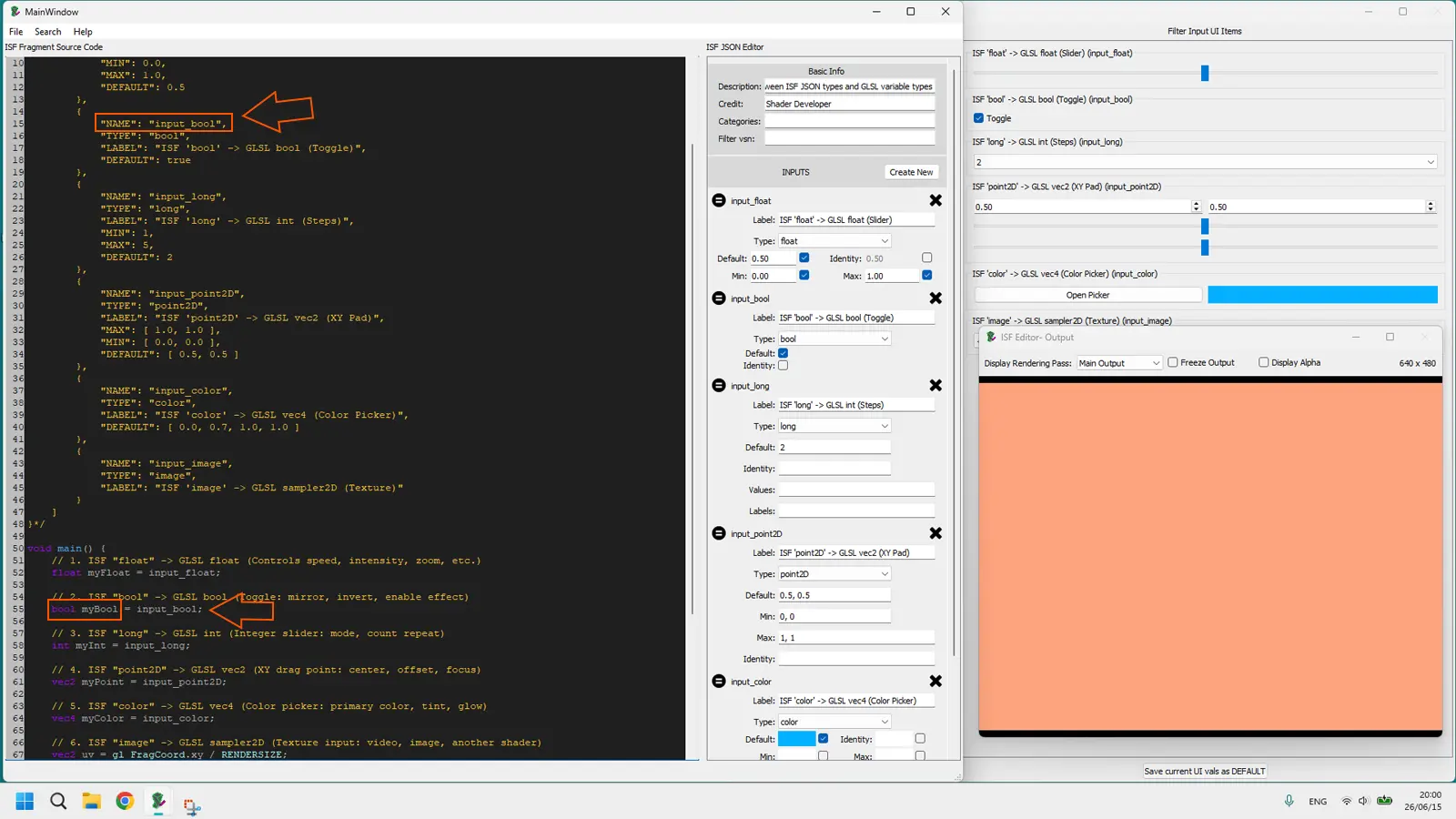Click the input_color Default blue swatch
Screen dimensions: 1456x819
pos(796,739)
